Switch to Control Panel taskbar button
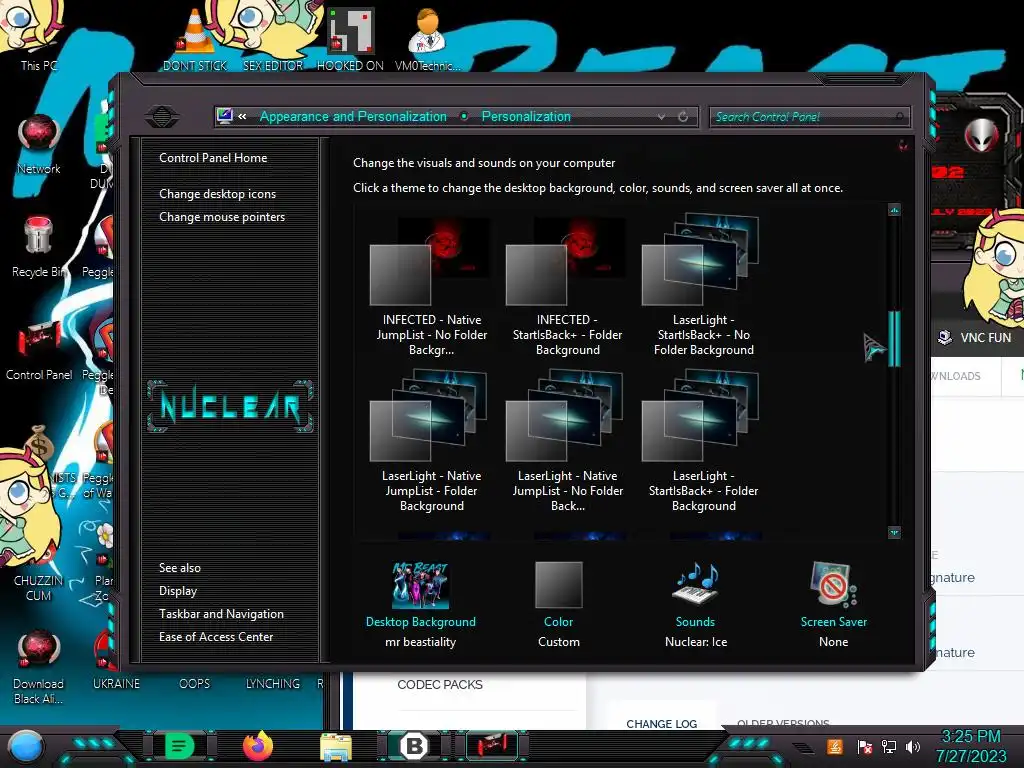1024x768 pixels. [492, 746]
